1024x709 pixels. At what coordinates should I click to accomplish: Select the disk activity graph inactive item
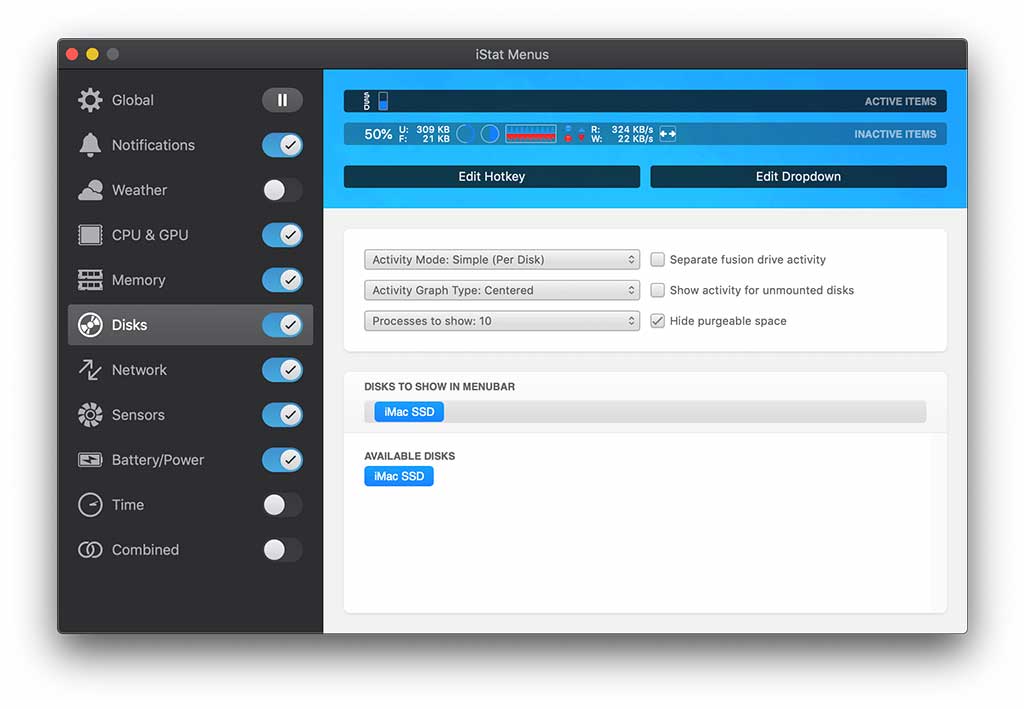tap(530, 134)
